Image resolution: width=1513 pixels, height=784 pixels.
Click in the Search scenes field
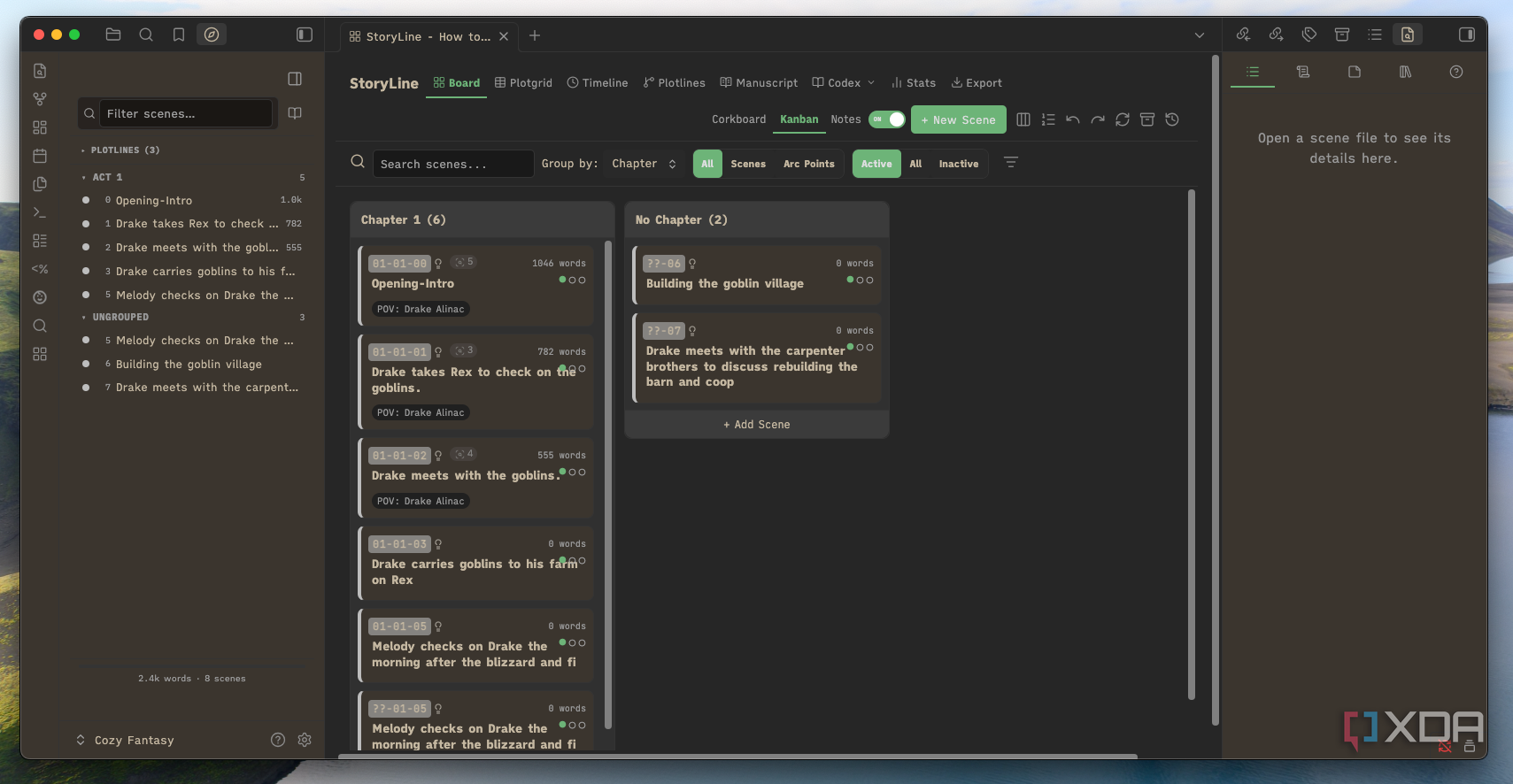453,164
